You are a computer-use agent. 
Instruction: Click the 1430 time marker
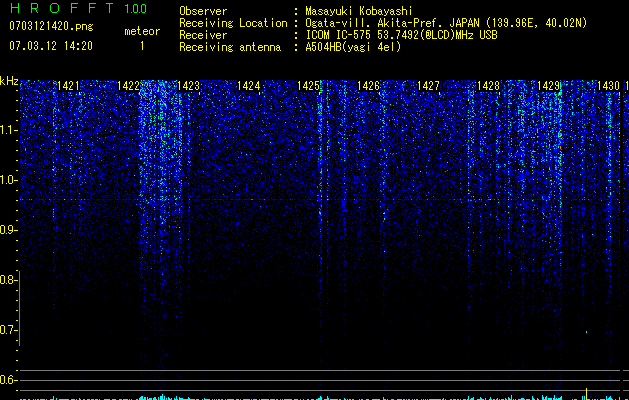click(608, 86)
